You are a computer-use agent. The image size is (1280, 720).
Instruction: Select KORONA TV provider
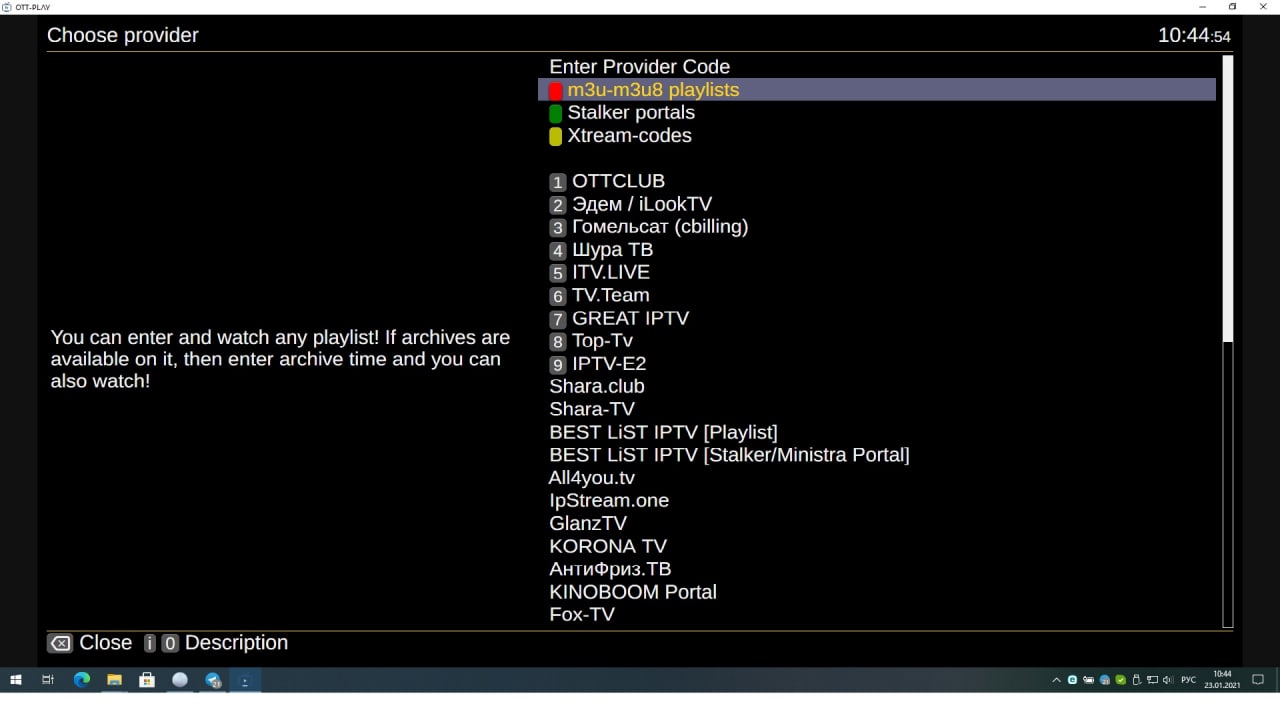coord(608,546)
